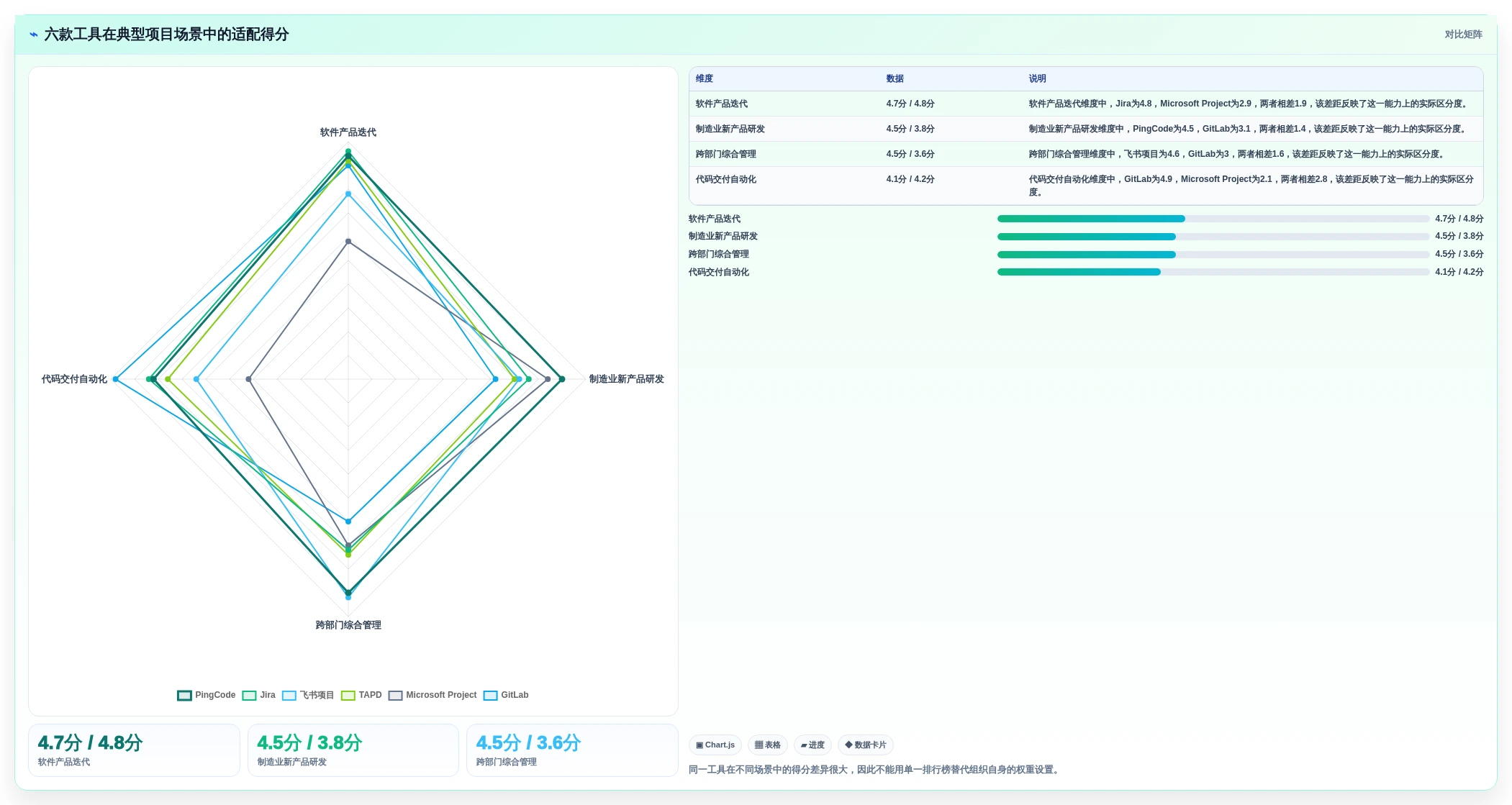1512x805 pixels.
Task: Click the 跨部门综合管理 progress bar
Action: pos(1213,255)
